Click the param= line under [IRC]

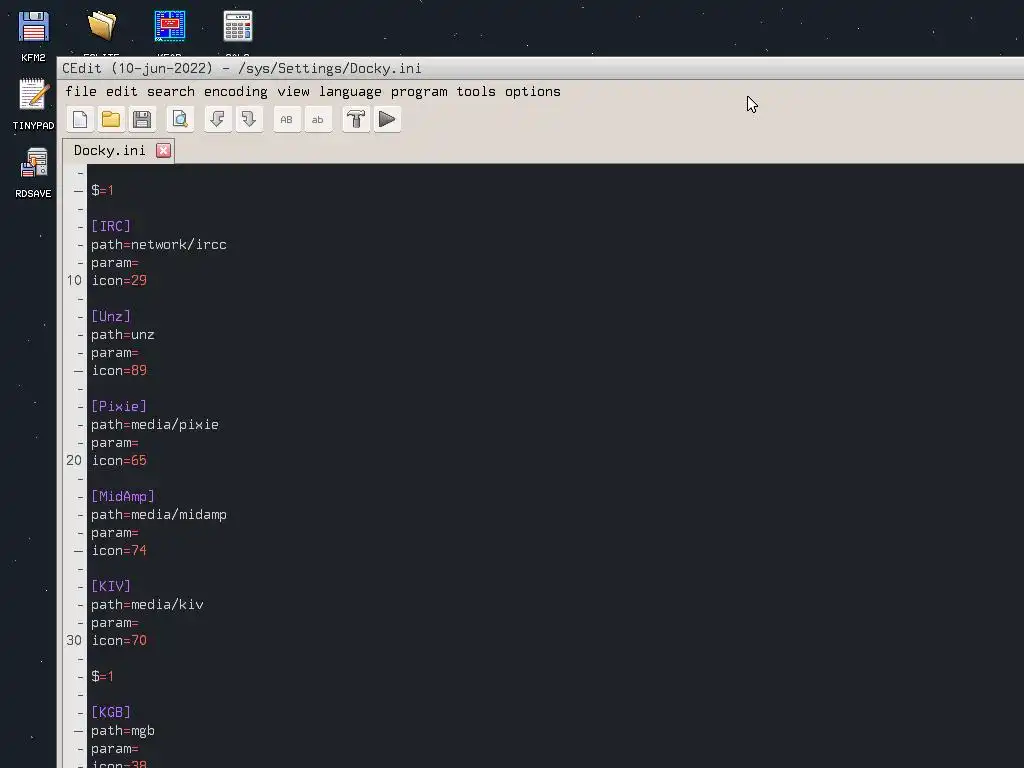(115, 263)
